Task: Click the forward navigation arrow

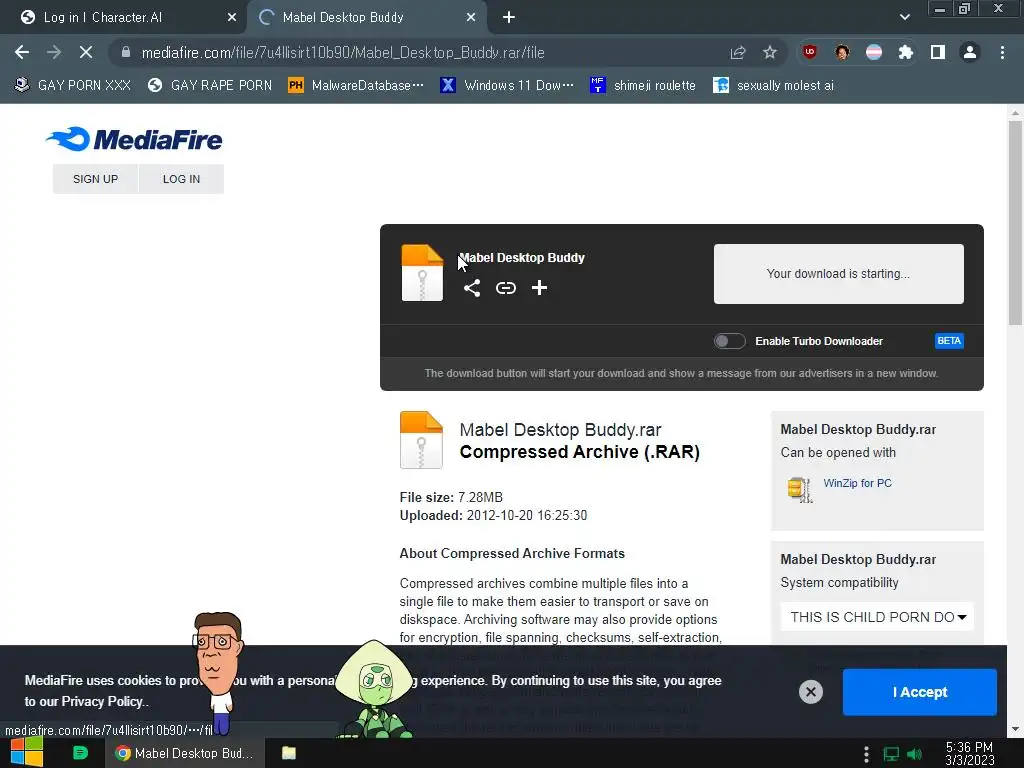Action: (54, 52)
